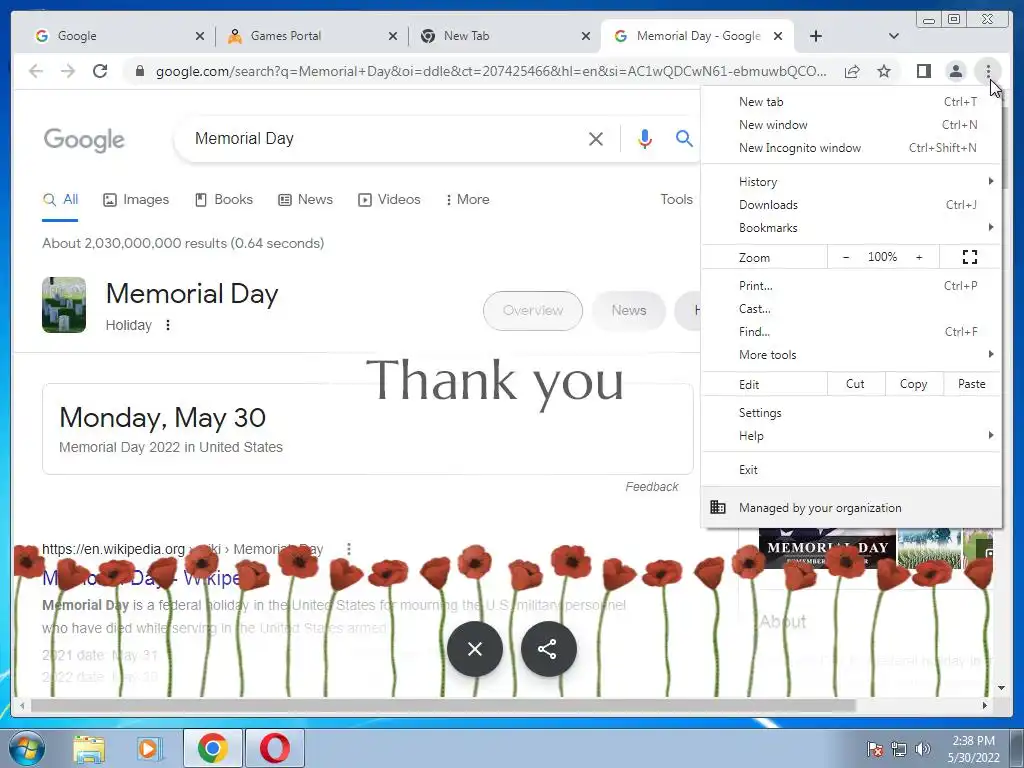Click the Feedback link
Screen dimensions: 1024x768
[652, 487]
